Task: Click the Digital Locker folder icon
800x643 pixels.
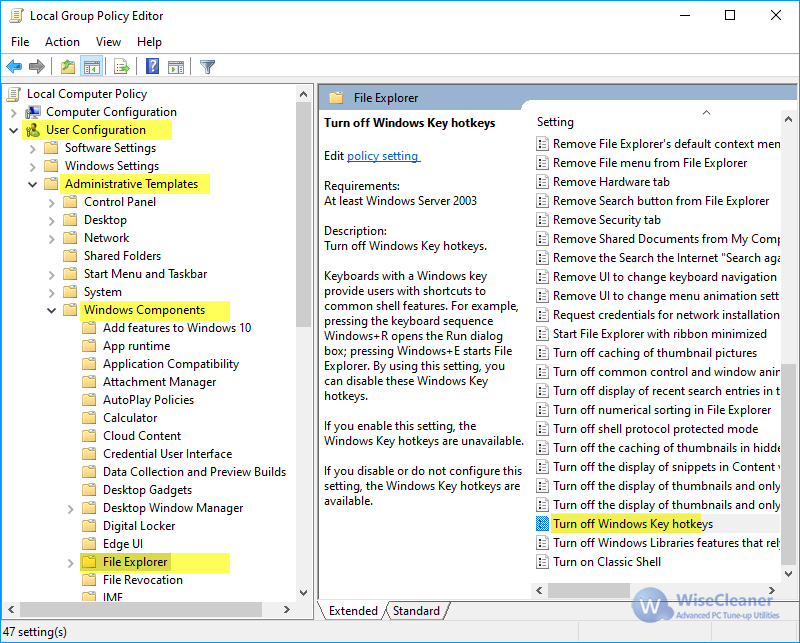Action: (x=89, y=526)
